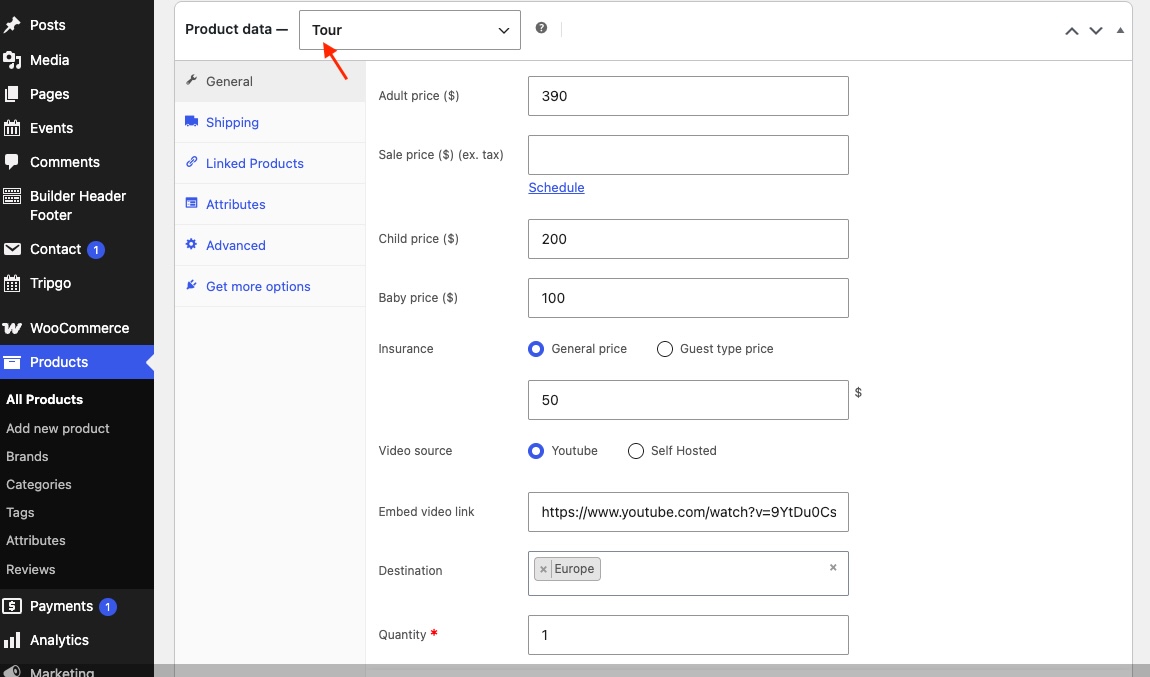The width and height of the screenshot is (1150, 677).
Task: Switch to the Shipping tab
Action: pos(270,122)
